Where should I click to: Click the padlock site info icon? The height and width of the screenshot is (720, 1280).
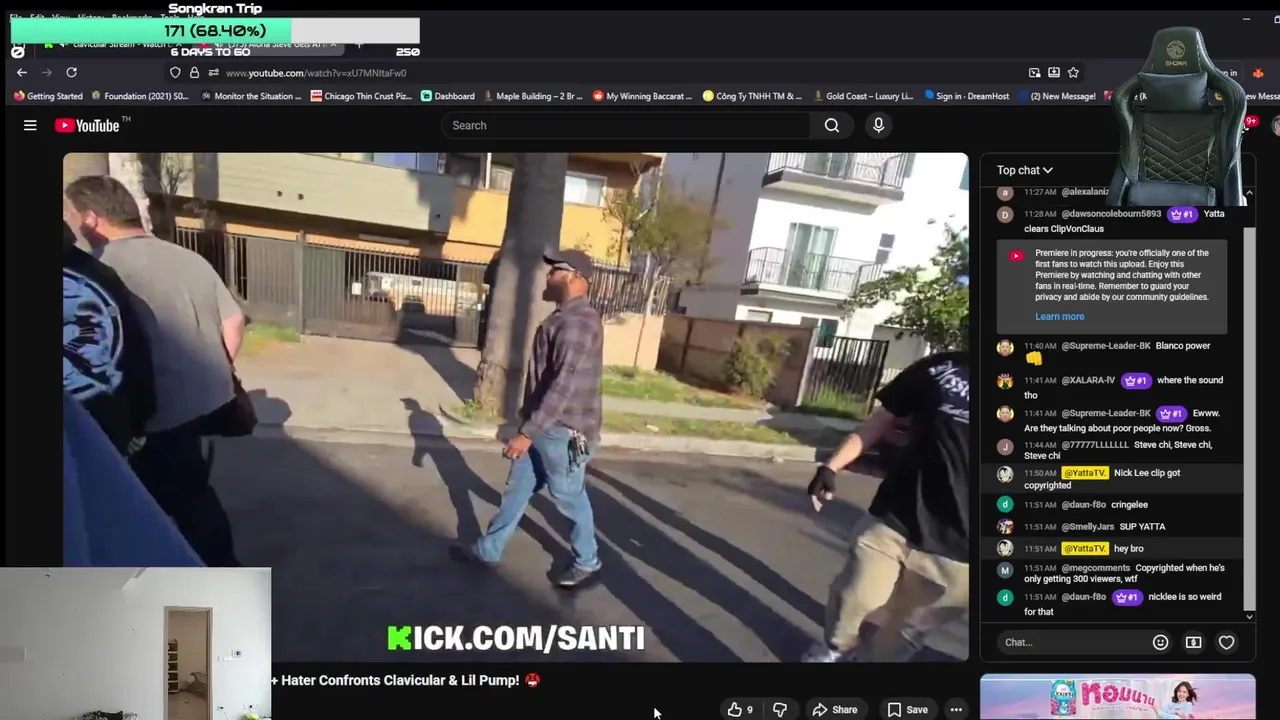(194, 73)
